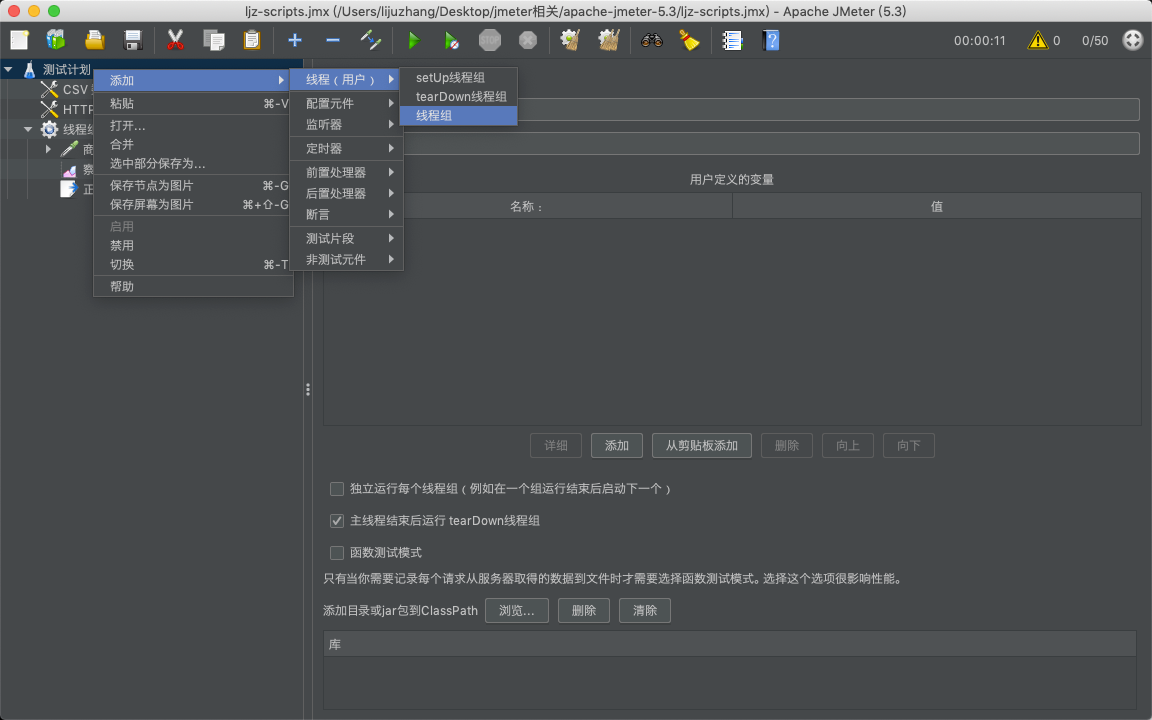
Task: Open the 非测试元件 submenu
Action: (347, 259)
